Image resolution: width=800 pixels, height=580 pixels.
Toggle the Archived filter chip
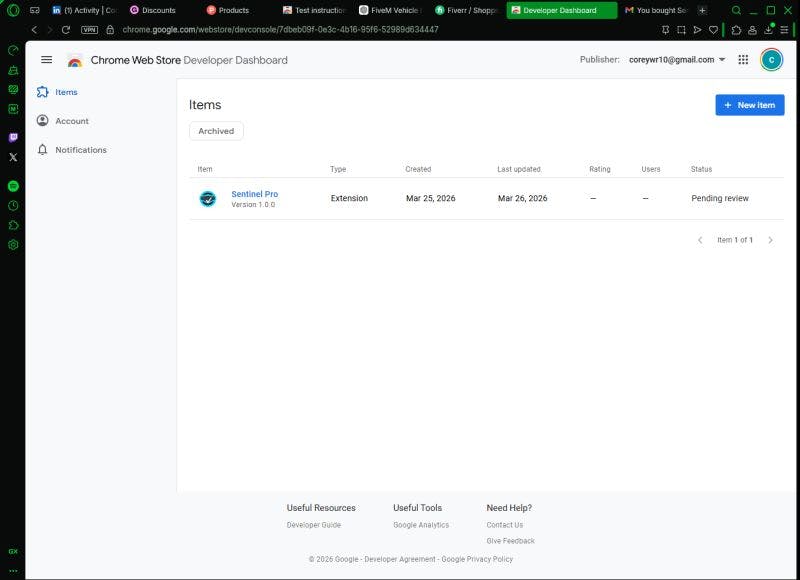[x=216, y=131]
